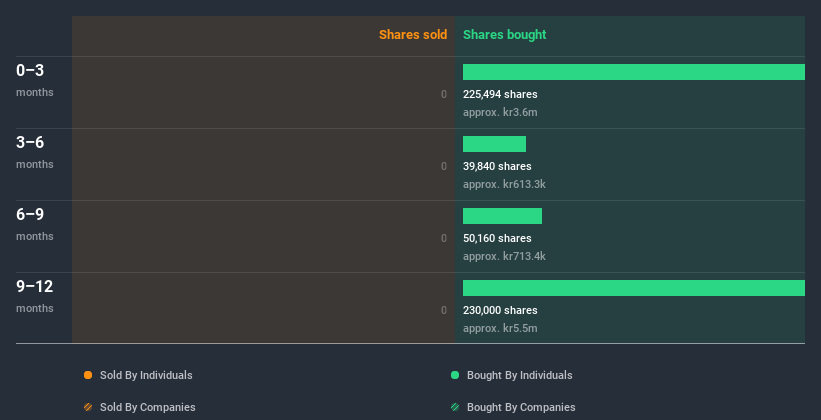Click the approx. kr613.3k amount
Screen dimensions: 821x420
click(x=504, y=184)
